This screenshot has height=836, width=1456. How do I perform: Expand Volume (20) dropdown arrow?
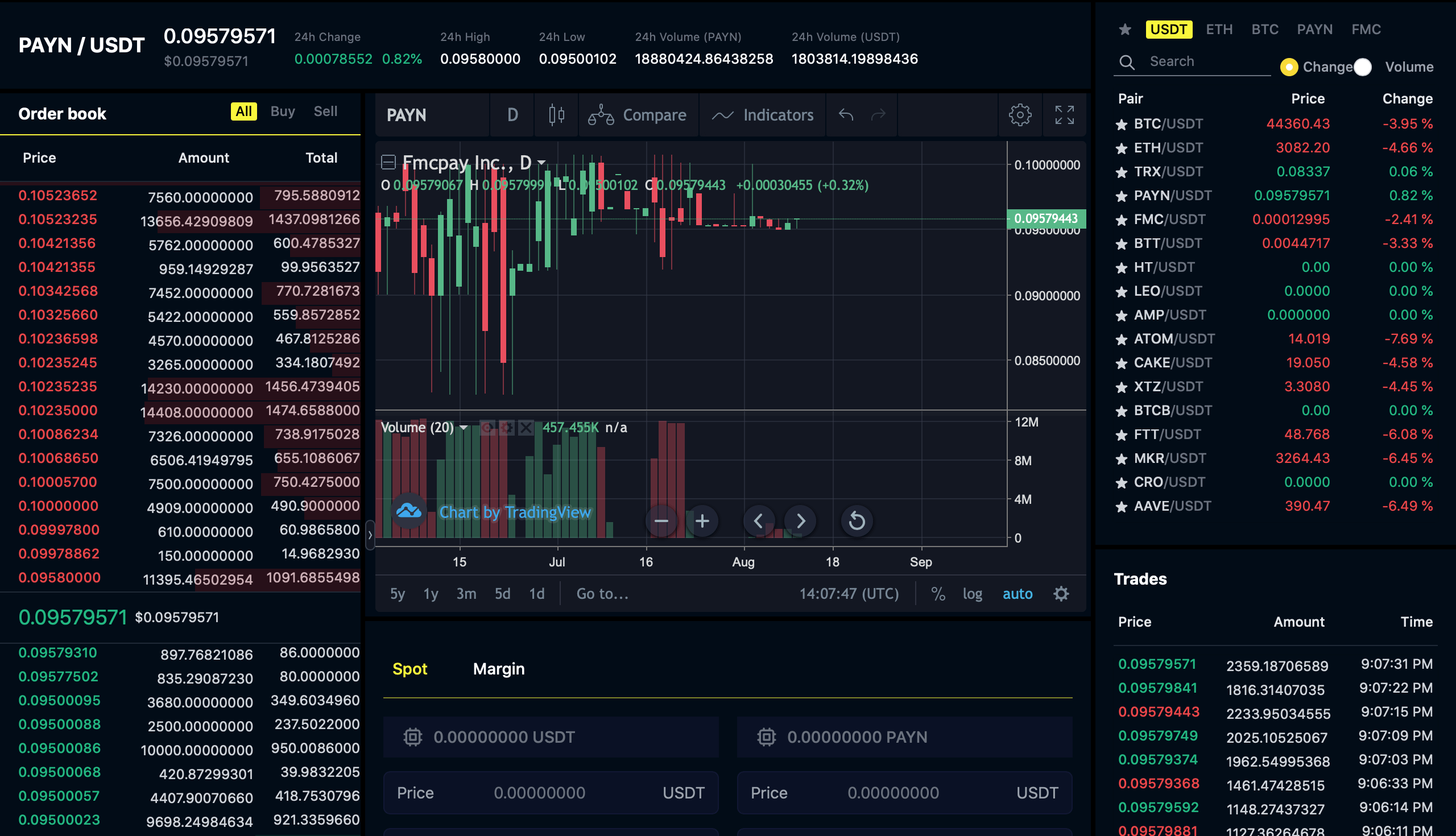tap(464, 428)
